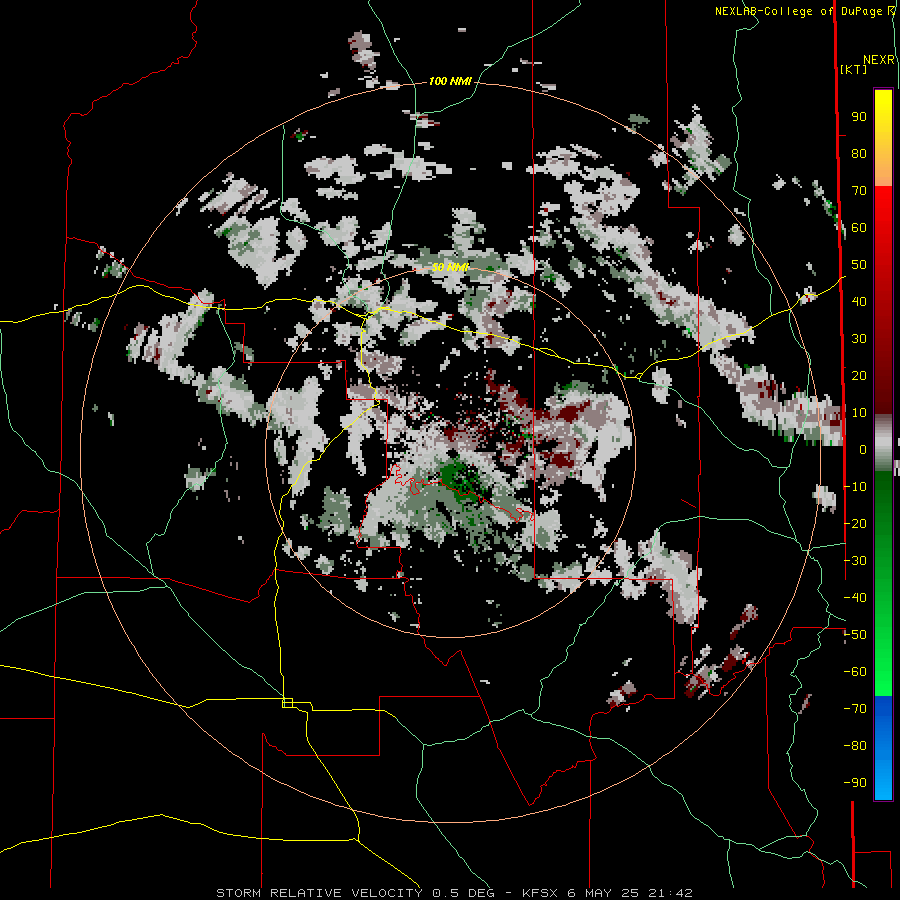Click the -10 value on velocity scale
The image size is (900, 900).
pyautogui.click(x=855, y=487)
